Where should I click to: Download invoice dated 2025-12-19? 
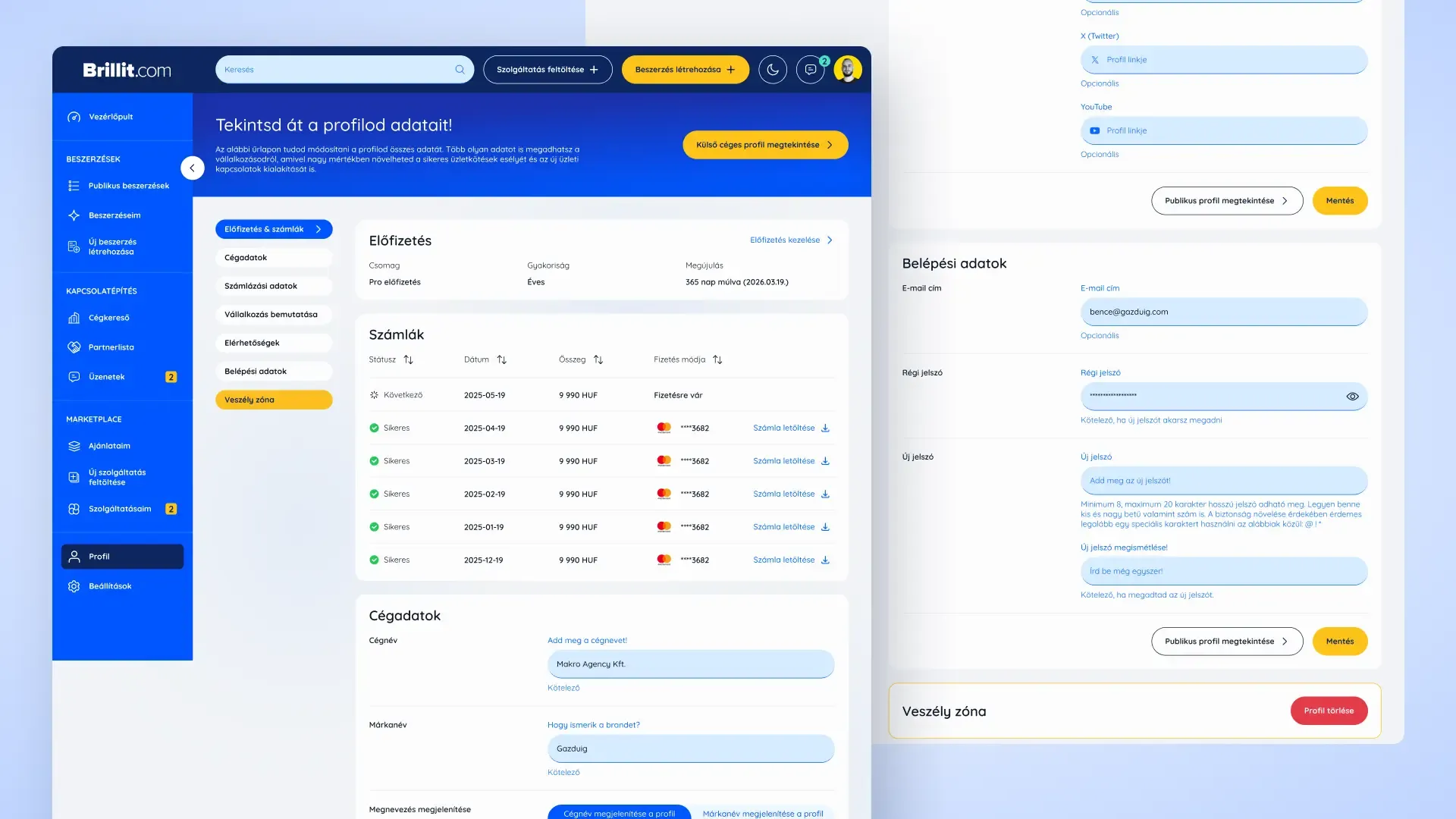click(791, 560)
